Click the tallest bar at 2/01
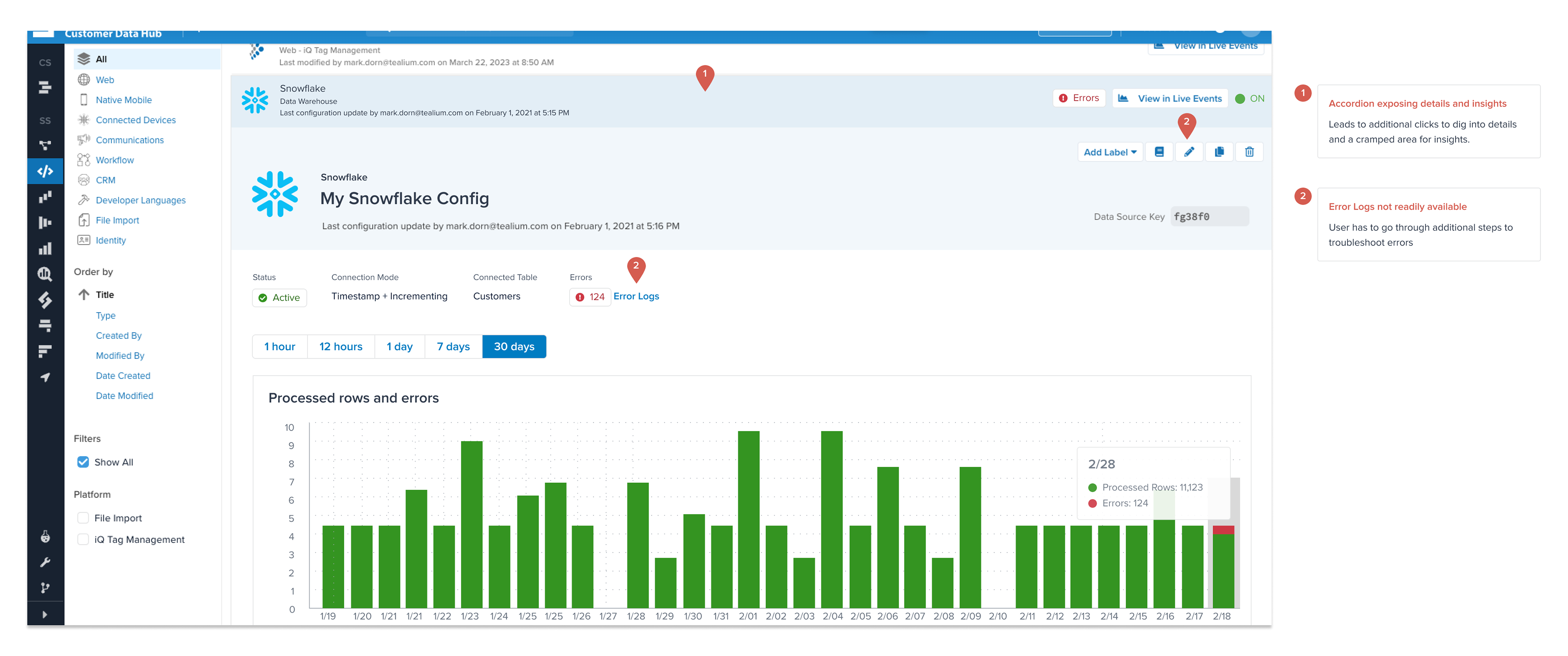 [x=748, y=519]
